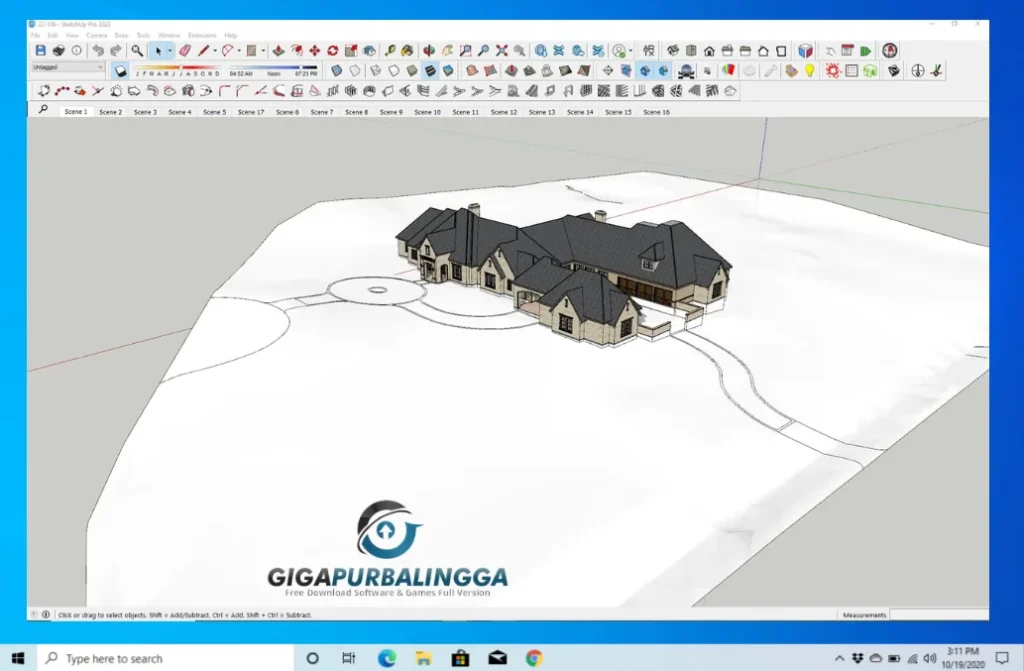Toggle shadows display on

120,69
